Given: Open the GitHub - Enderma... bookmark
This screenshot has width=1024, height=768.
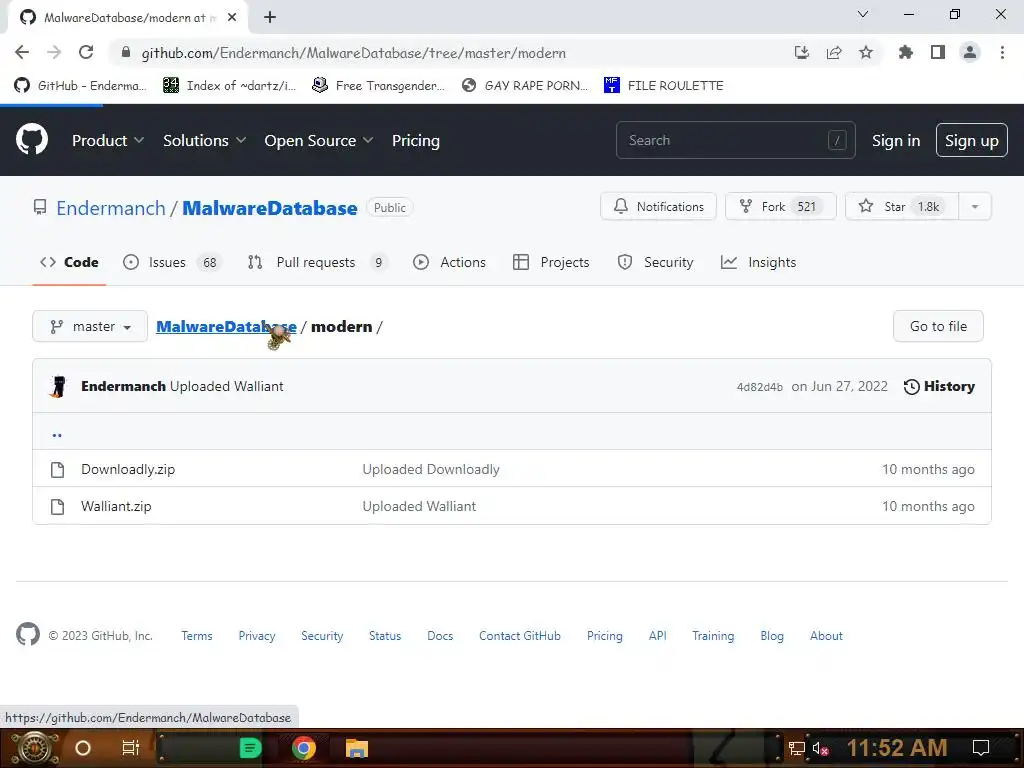Looking at the screenshot, I should [x=80, y=86].
